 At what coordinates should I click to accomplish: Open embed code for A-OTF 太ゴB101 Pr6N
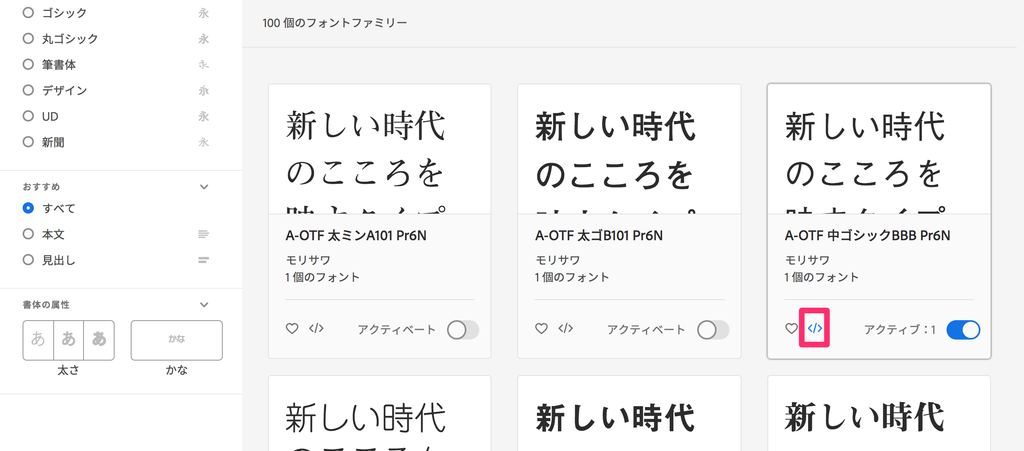pyautogui.click(x=566, y=328)
